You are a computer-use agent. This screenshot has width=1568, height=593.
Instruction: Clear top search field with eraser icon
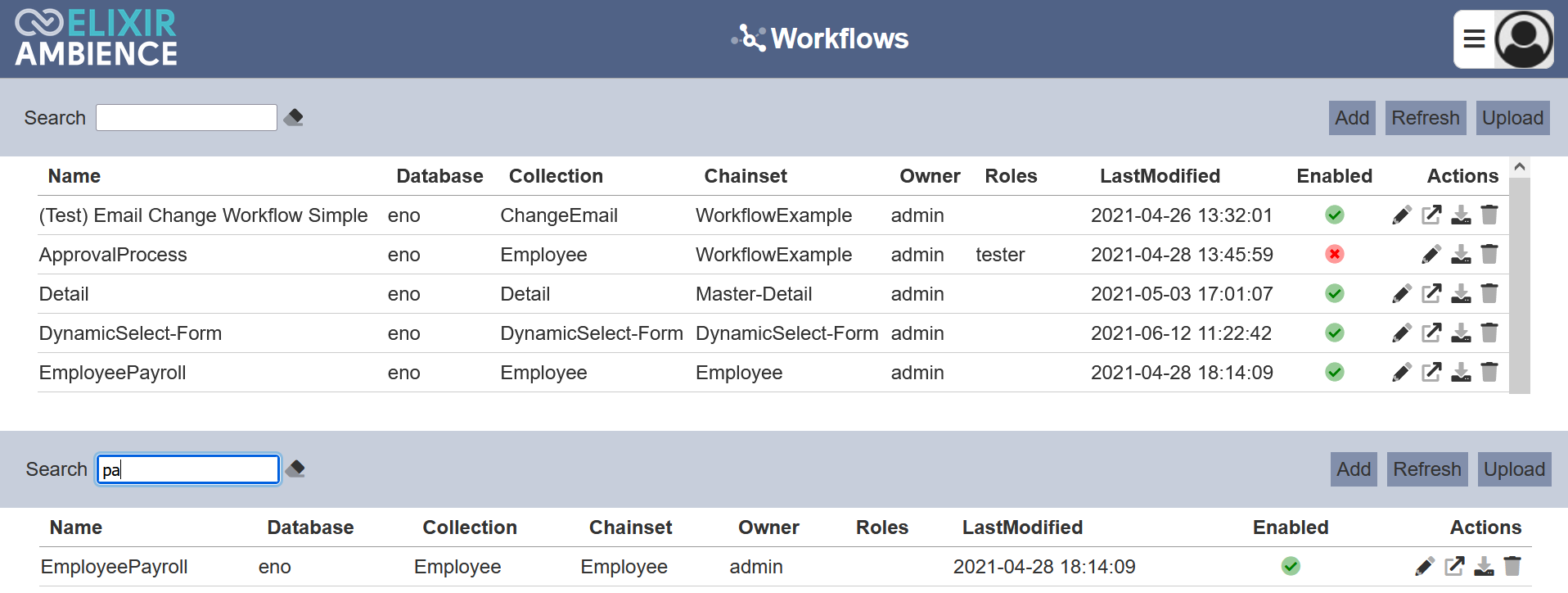[294, 118]
